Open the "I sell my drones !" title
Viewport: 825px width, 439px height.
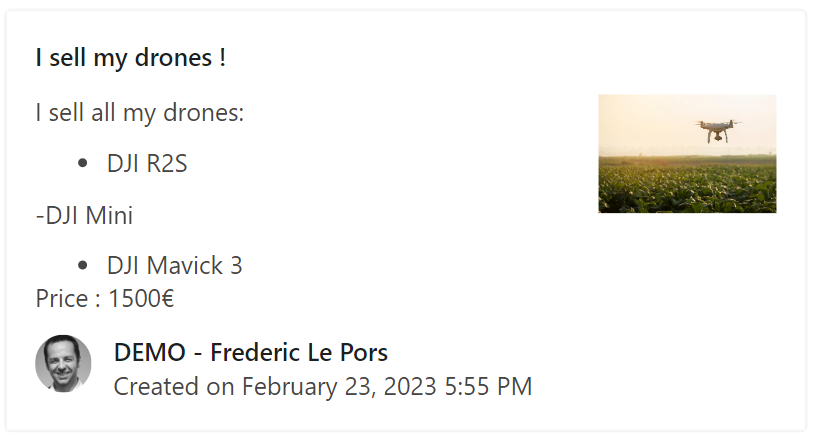click(130, 57)
